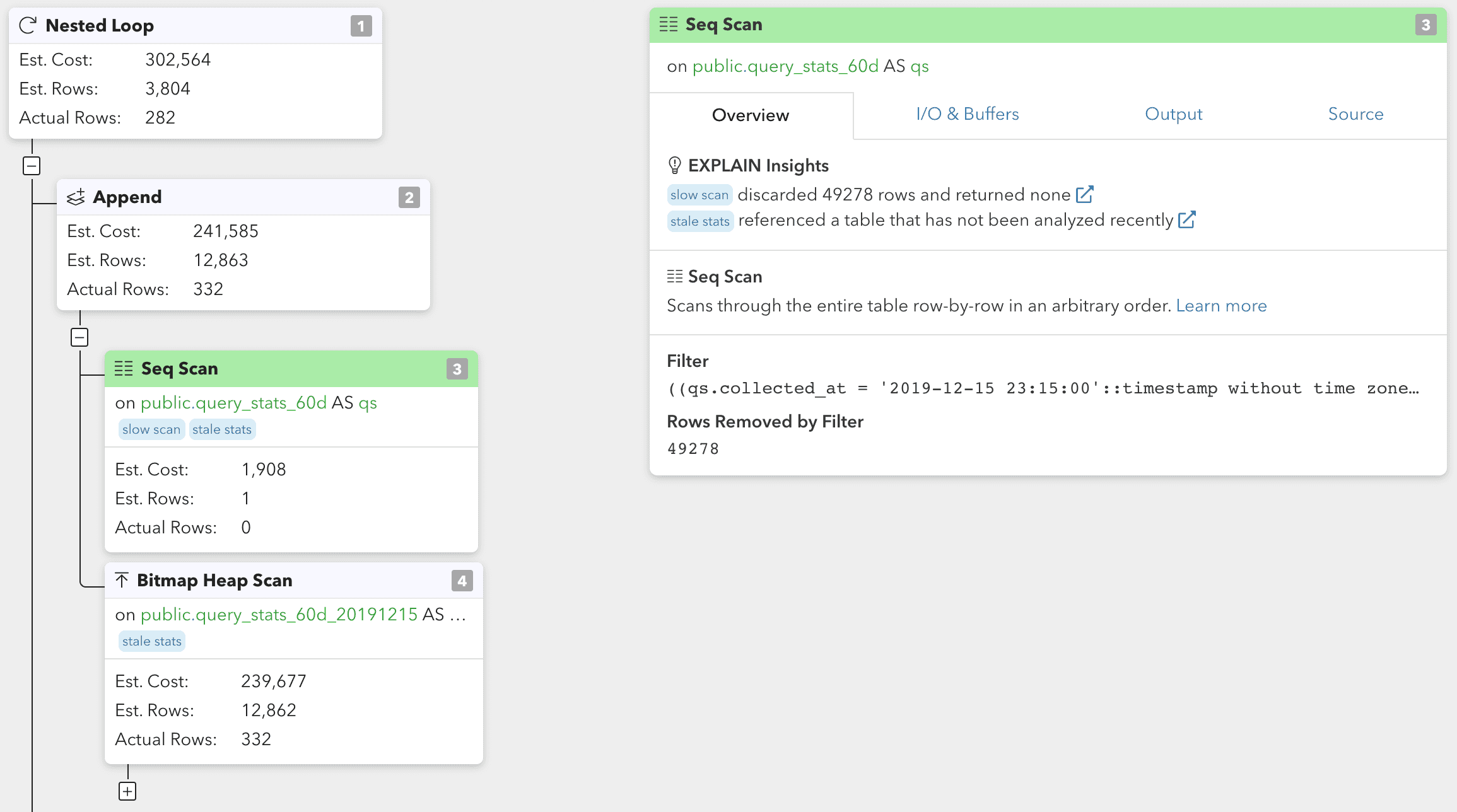
Task: Open the slow scan insight external link
Action: click(x=1085, y=194)
